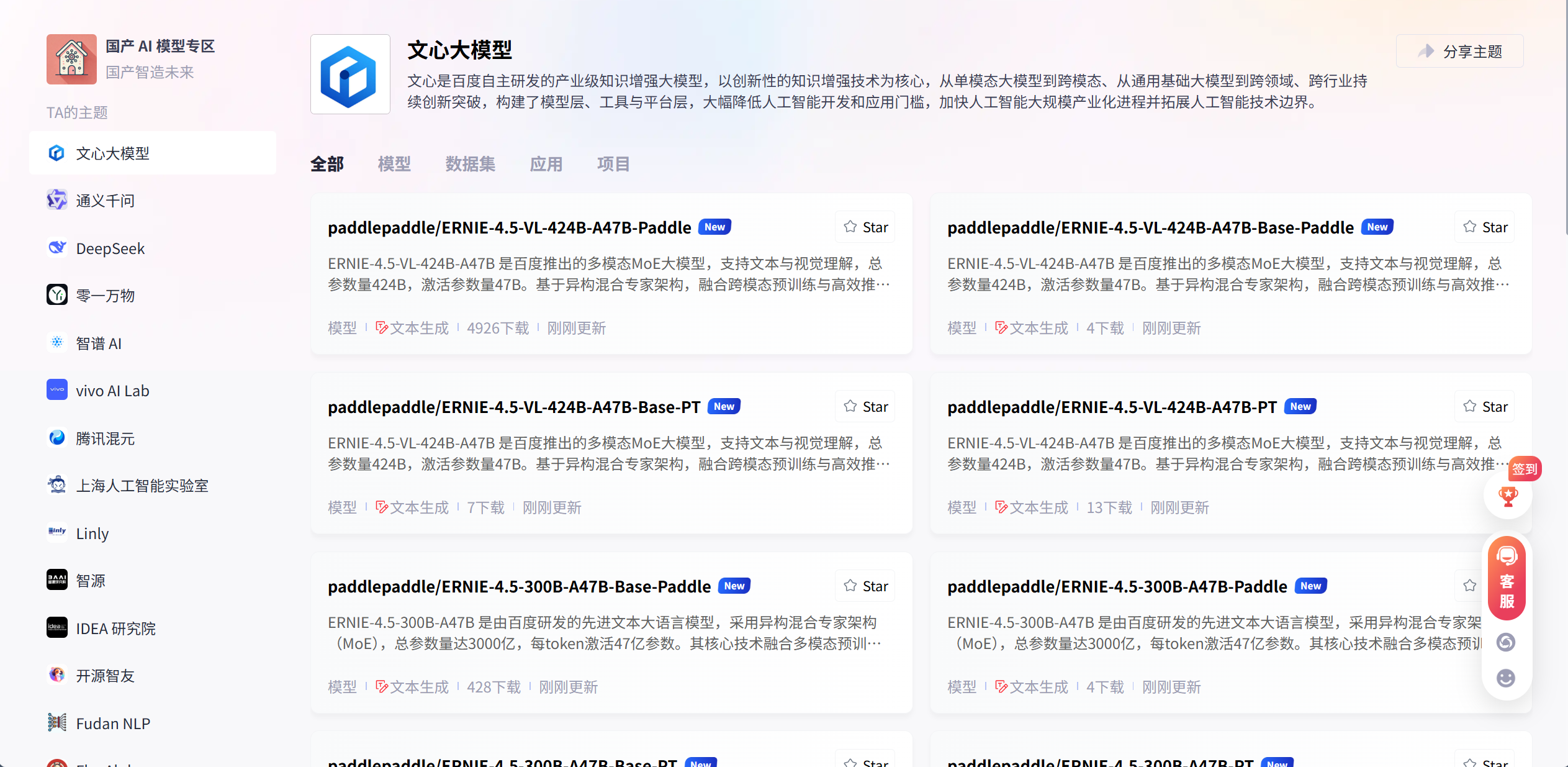The height and width of the screenshot is (767, 1568).
Task: Click the text generation tag icon on ERNIE-4.5-VL-424B-A47B-Paddle card
Action: coord(382,327)
